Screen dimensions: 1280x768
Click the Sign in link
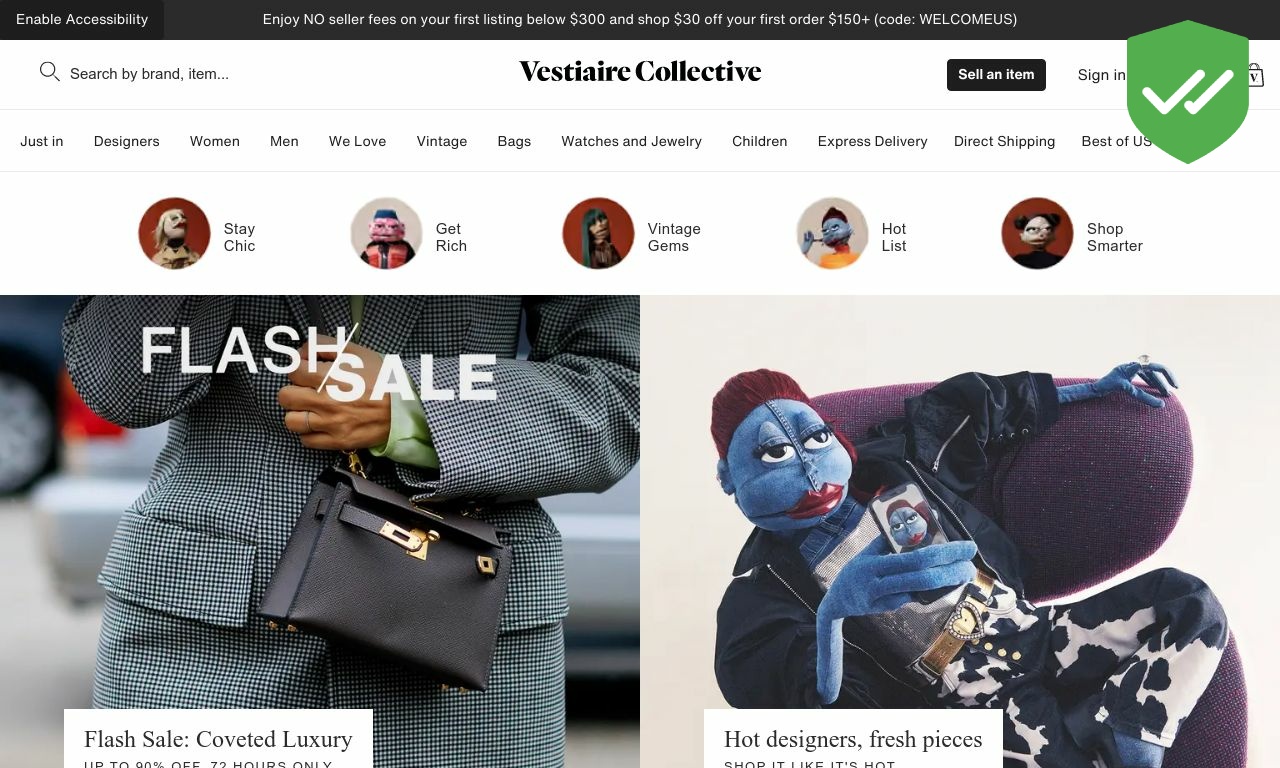point(1101,75)
